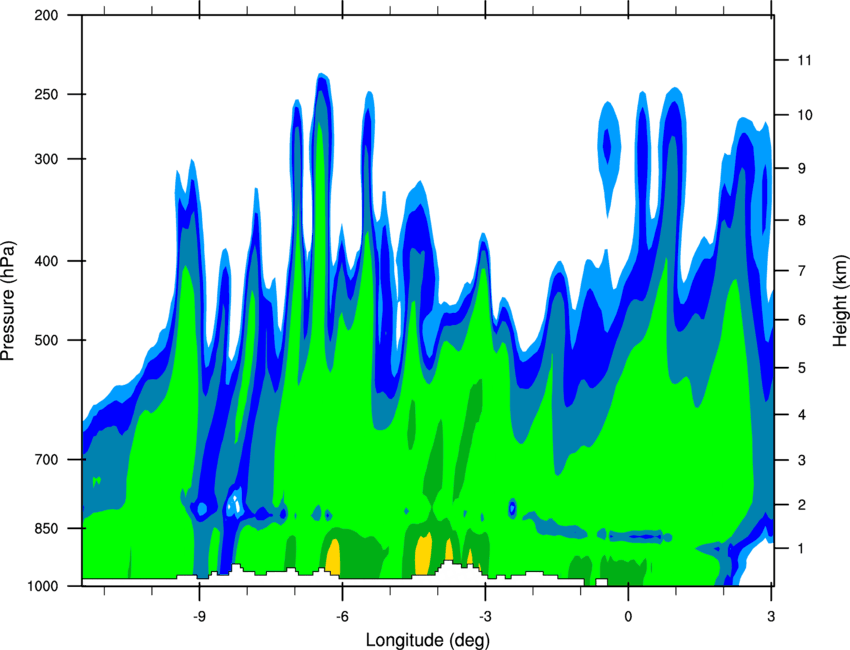Select the 200 pressure tick label
The height and width of the screenshot is (650, 850).
coord(46,15)
